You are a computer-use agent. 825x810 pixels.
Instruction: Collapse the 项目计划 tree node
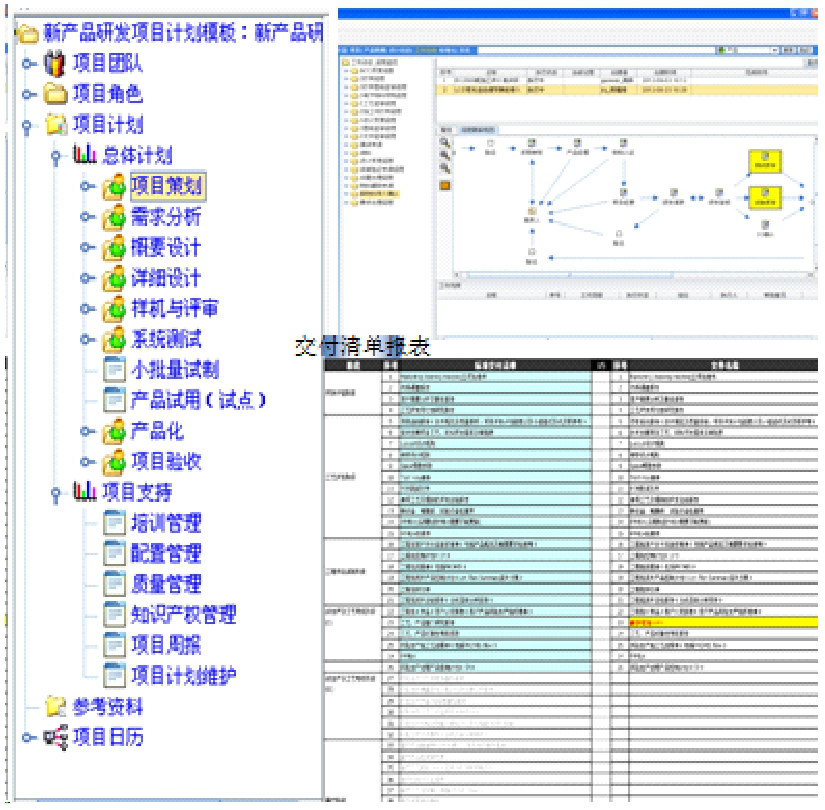click(28, 126)
